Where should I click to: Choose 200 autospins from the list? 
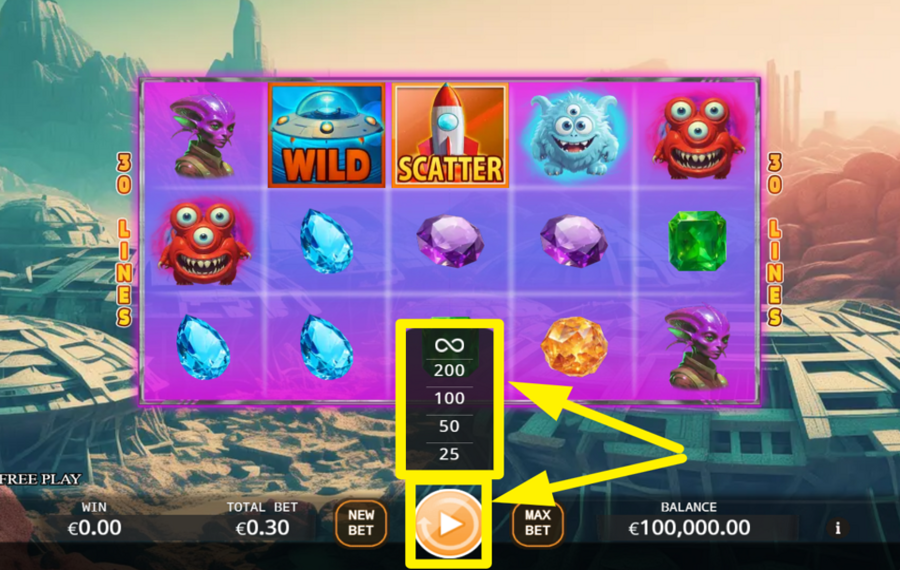449,370
